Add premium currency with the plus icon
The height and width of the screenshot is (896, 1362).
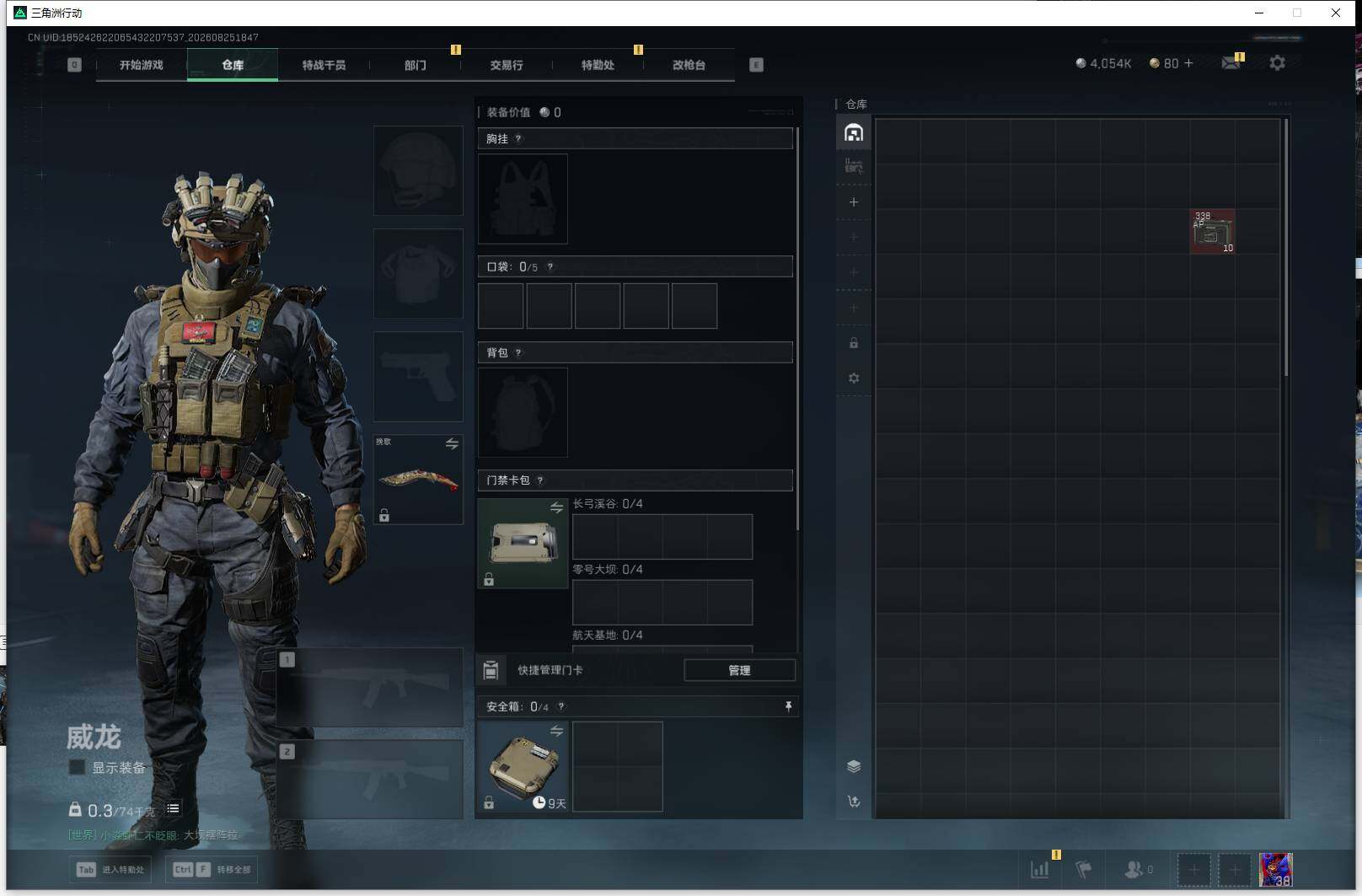1188,63
